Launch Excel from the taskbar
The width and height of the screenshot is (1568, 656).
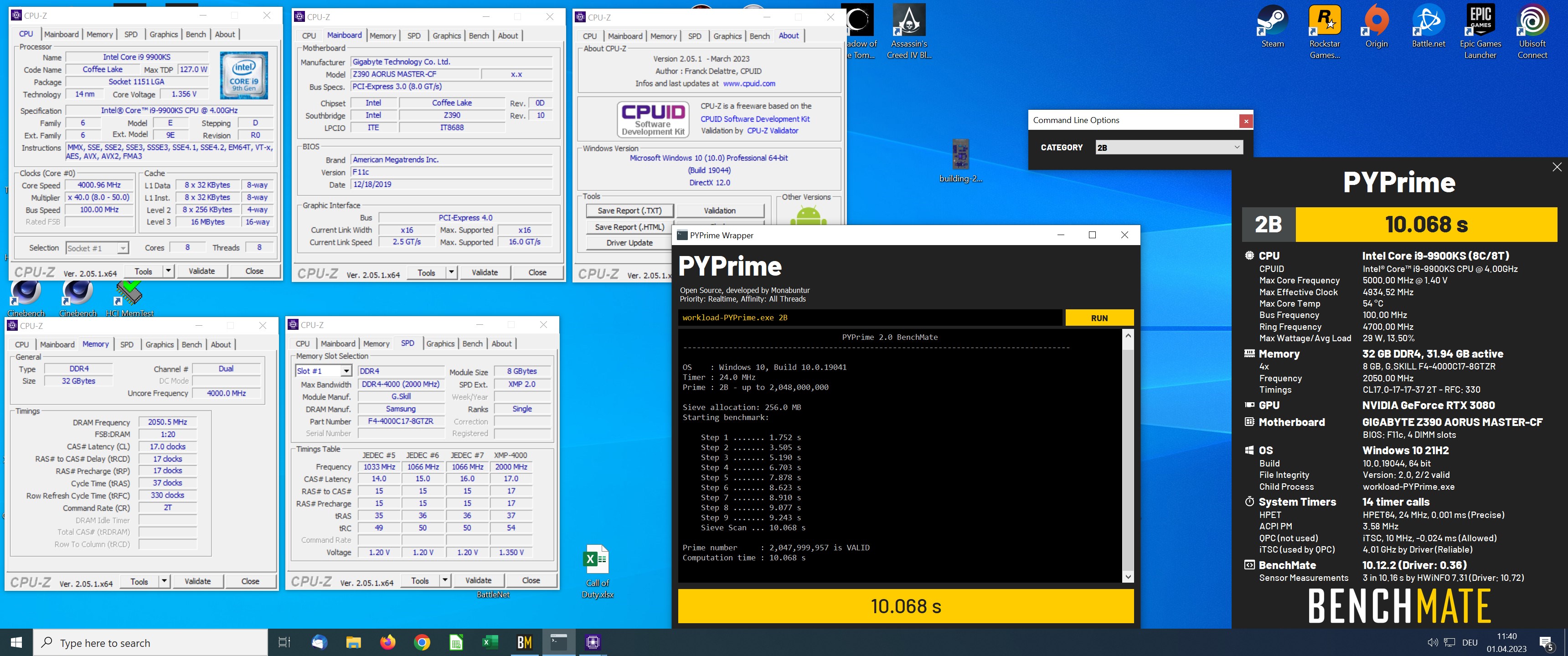click(x=490, y=642)
